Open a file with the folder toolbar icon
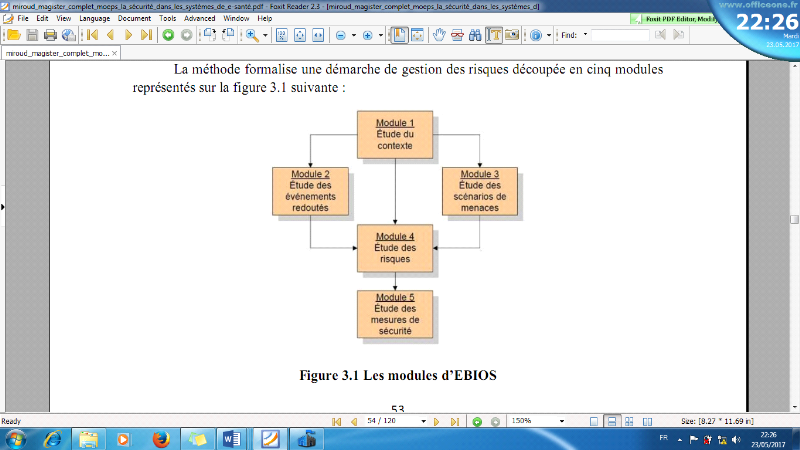The image size is (800, 450). pyautogui.click(x=14, y=35)
